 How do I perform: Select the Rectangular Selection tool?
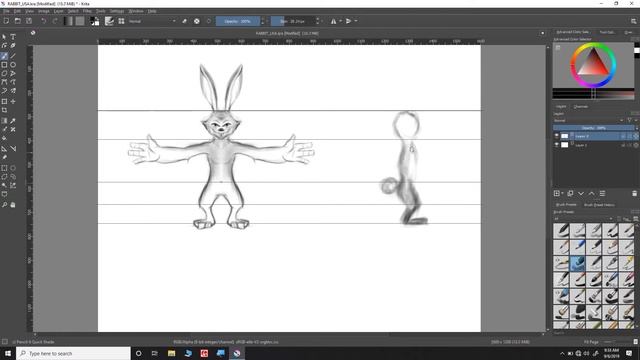pos(4,168)
